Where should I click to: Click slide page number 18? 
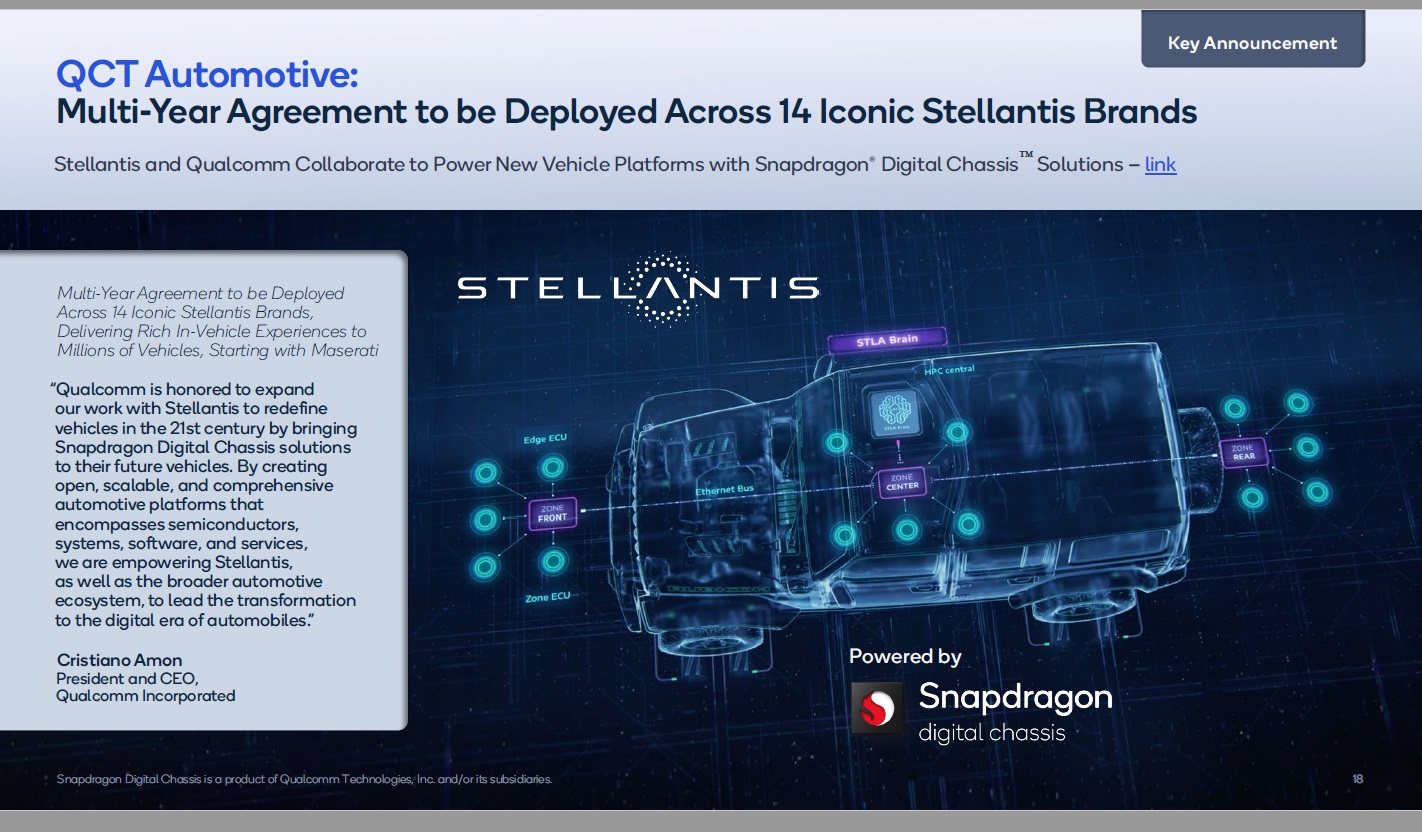1357,779
